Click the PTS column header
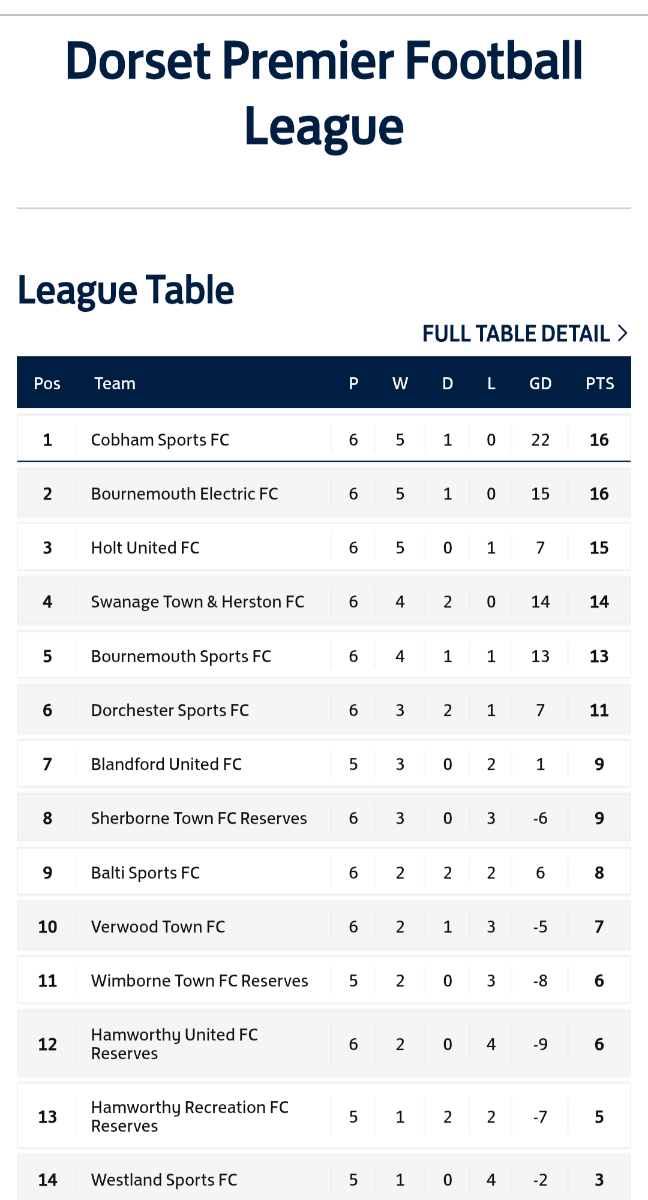Viewport: 648px width, 1200px height. click(x=600, y=383)
